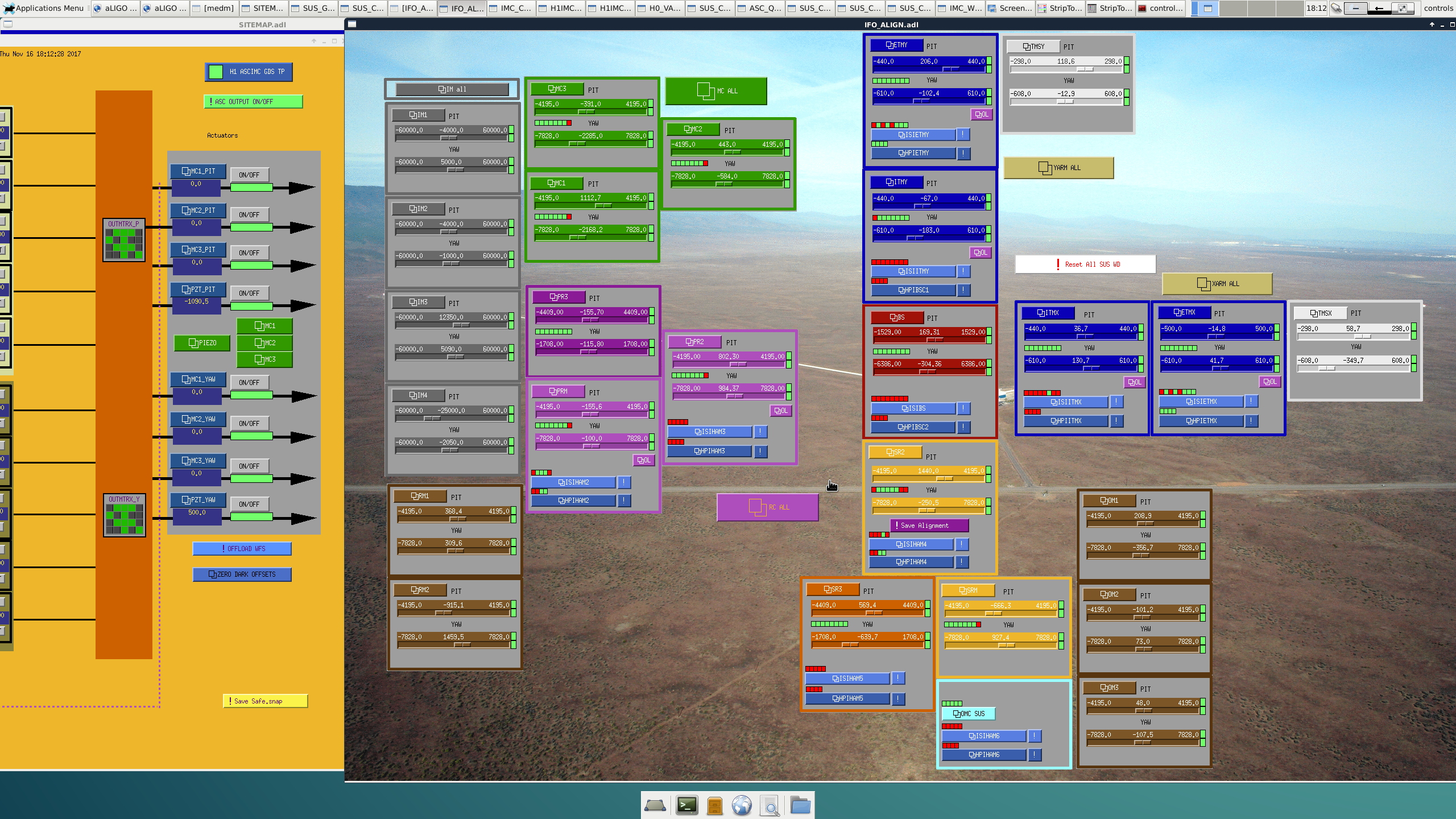
Task: Open the OMC SUS screen
Action: pos(969,714)
